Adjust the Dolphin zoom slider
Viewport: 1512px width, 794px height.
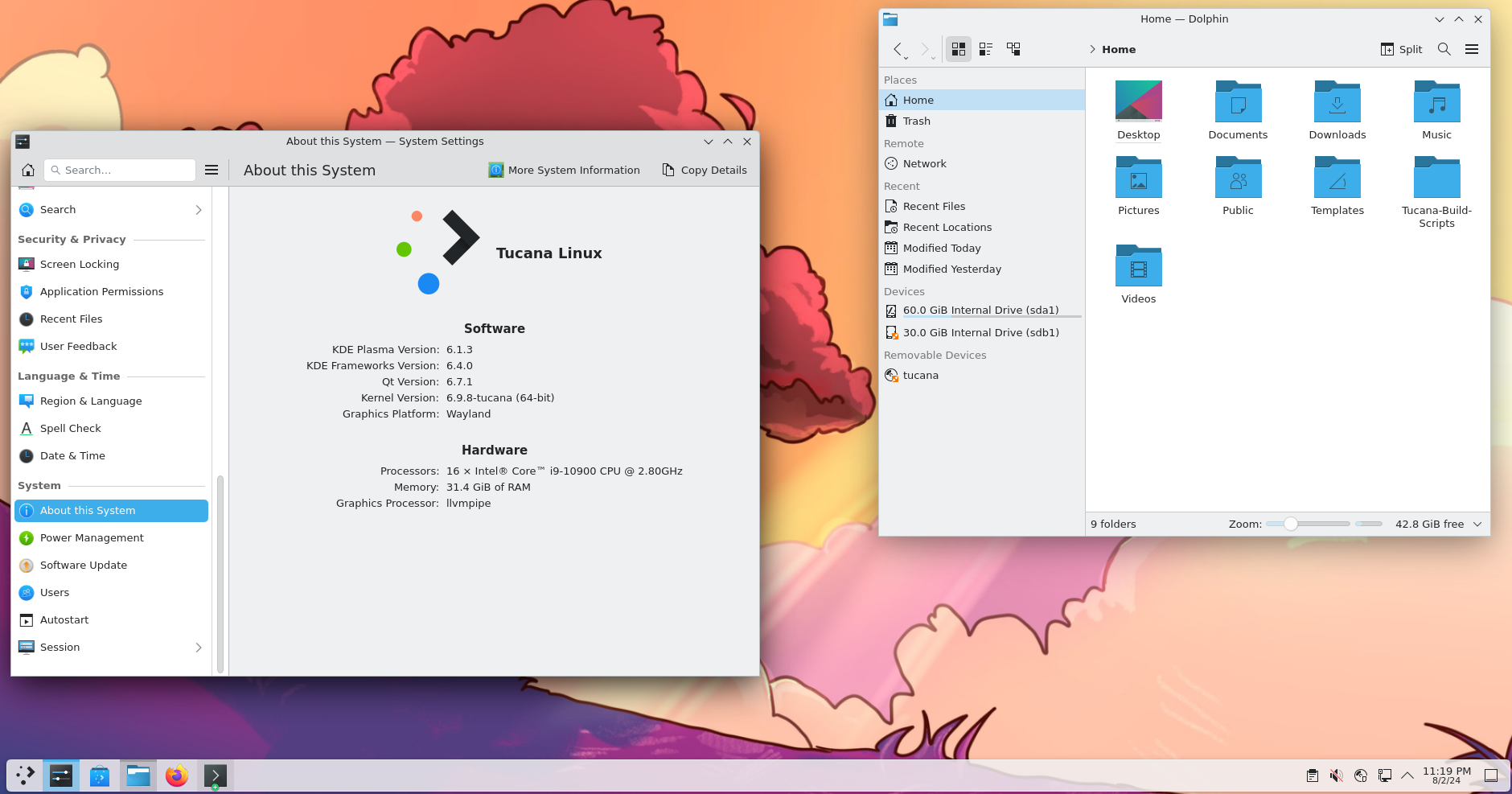(x=1290, y=524)
